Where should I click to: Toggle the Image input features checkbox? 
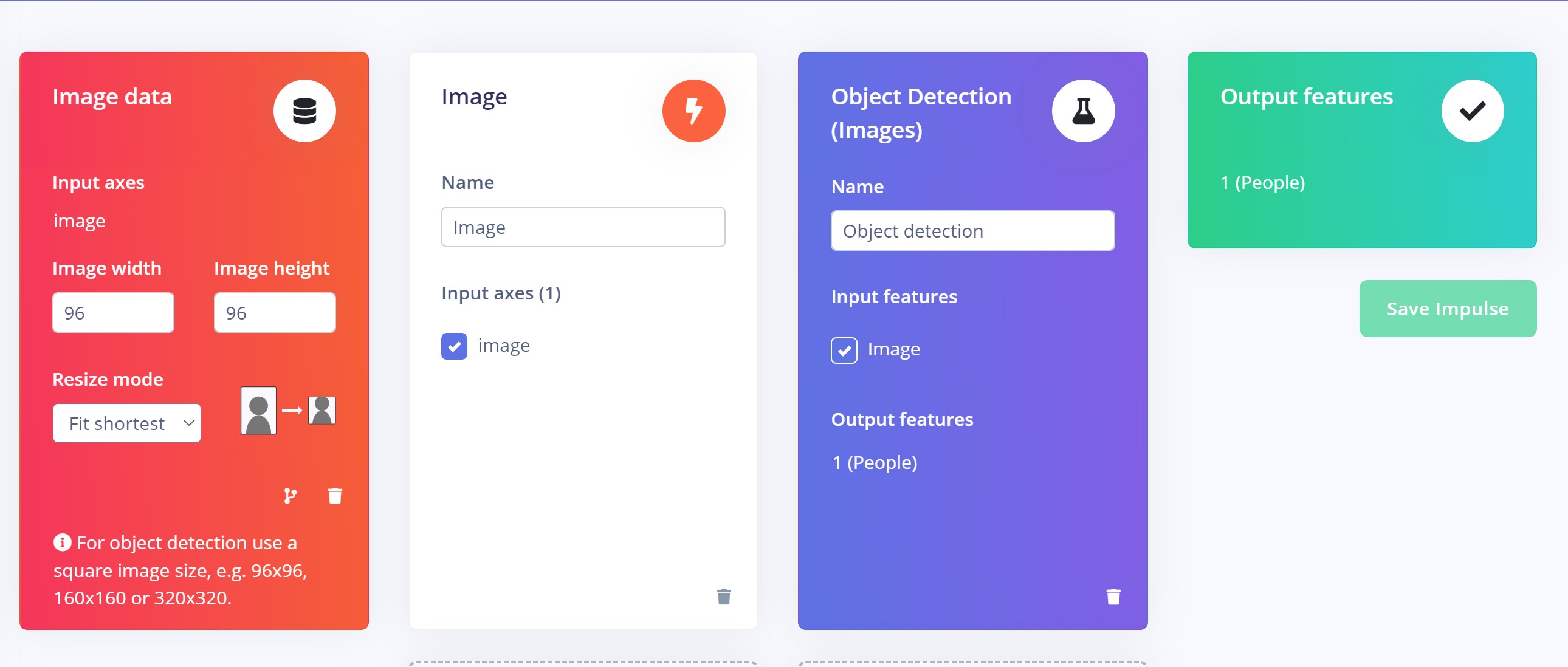coord(844,350)
